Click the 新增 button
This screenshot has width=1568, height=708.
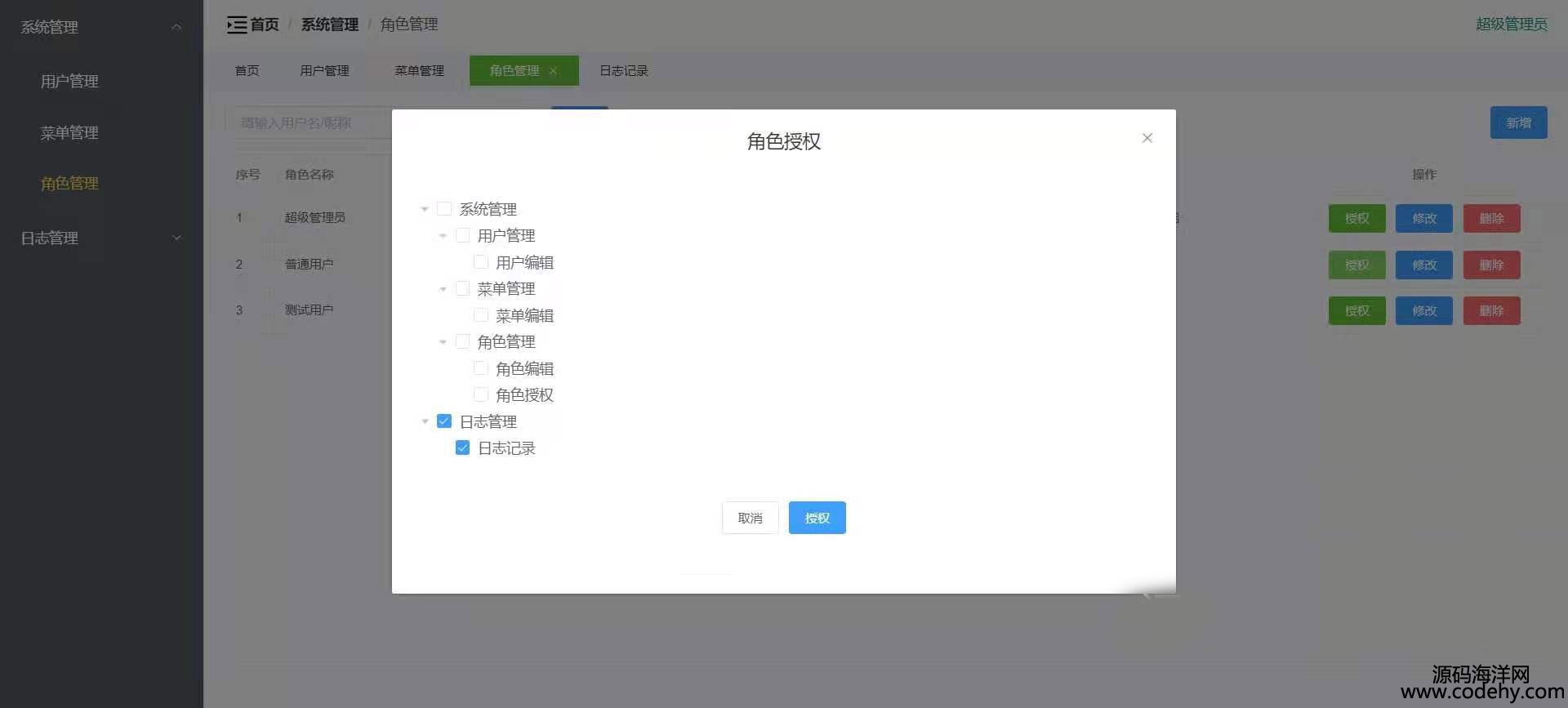point(1518,122)
